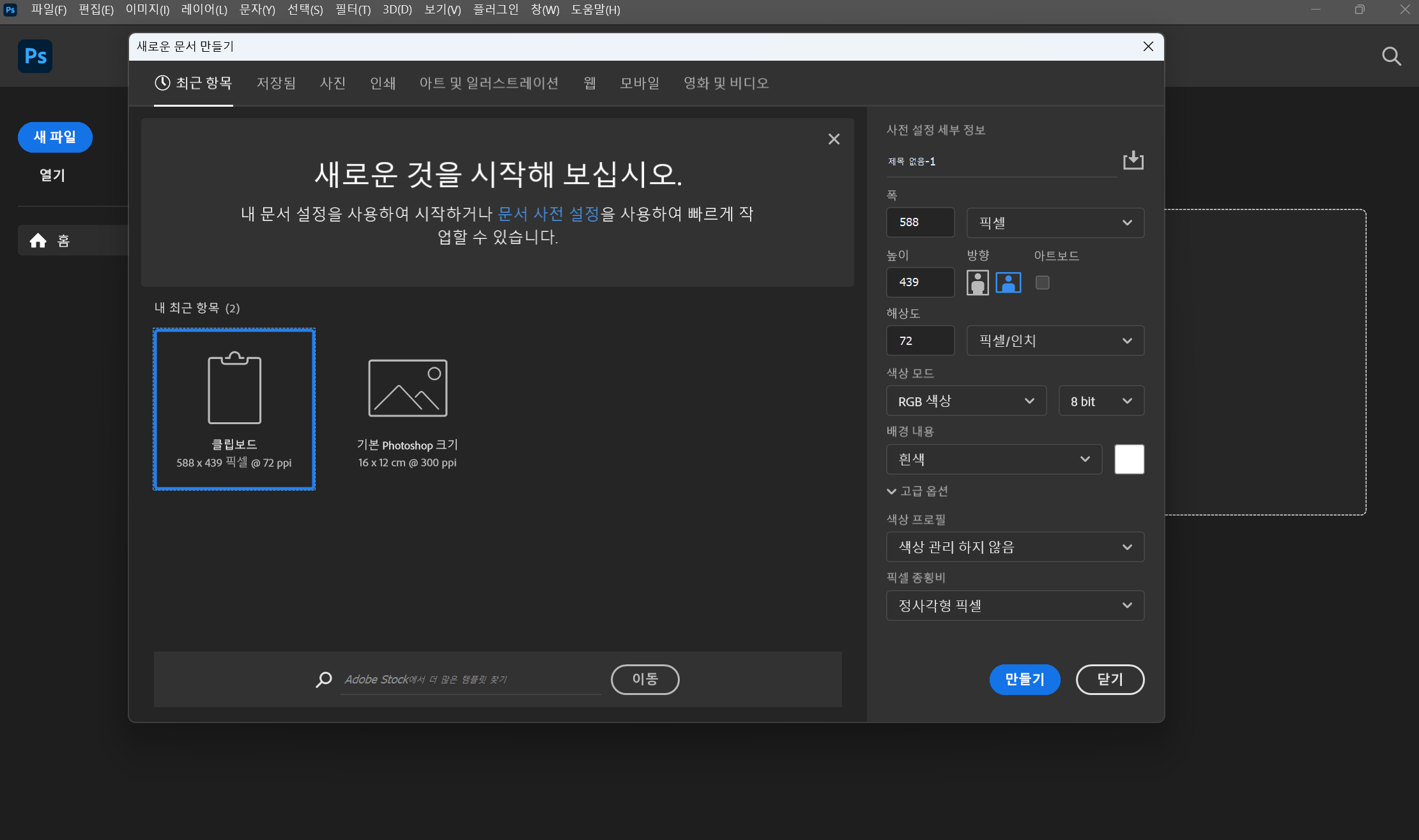Click the 닫기 button
Viewport: 1419px width, 840px height.
tap(1110, 679)
